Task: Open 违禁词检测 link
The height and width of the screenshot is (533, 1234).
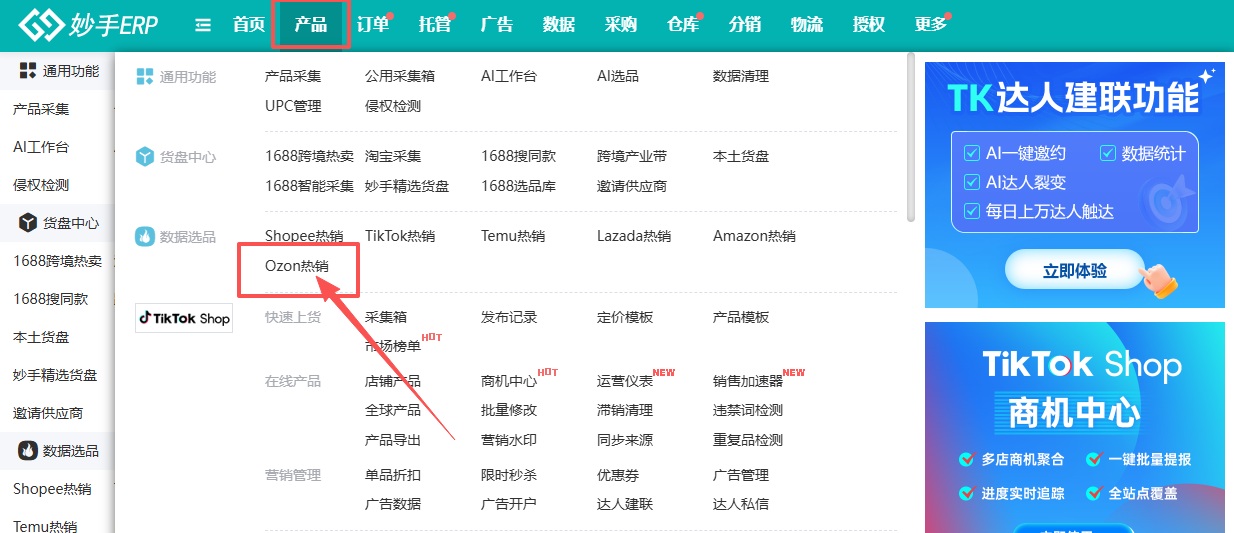Action: coord(748,410)
